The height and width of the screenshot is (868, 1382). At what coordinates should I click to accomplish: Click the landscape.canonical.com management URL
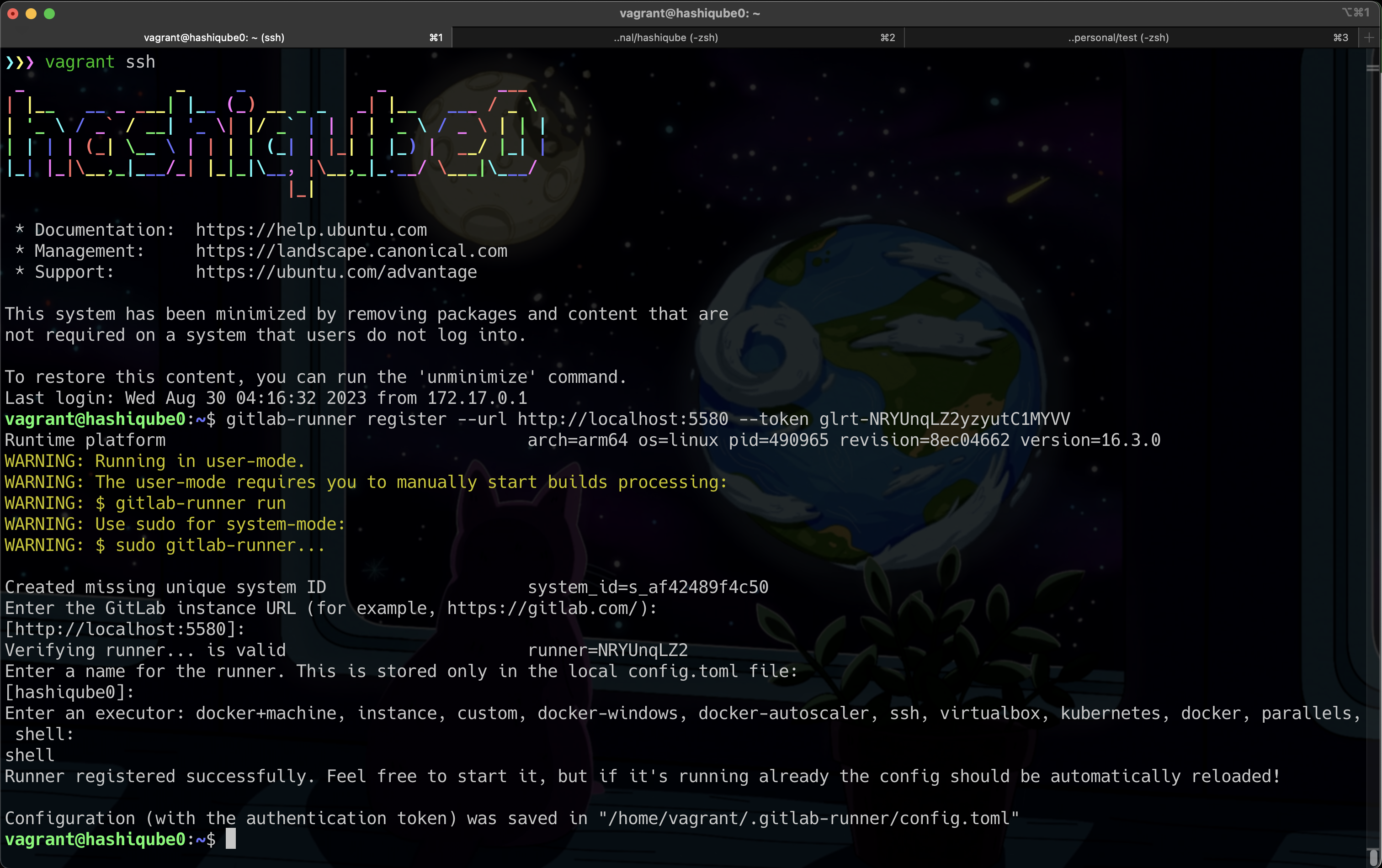click(x=351, y=251)
